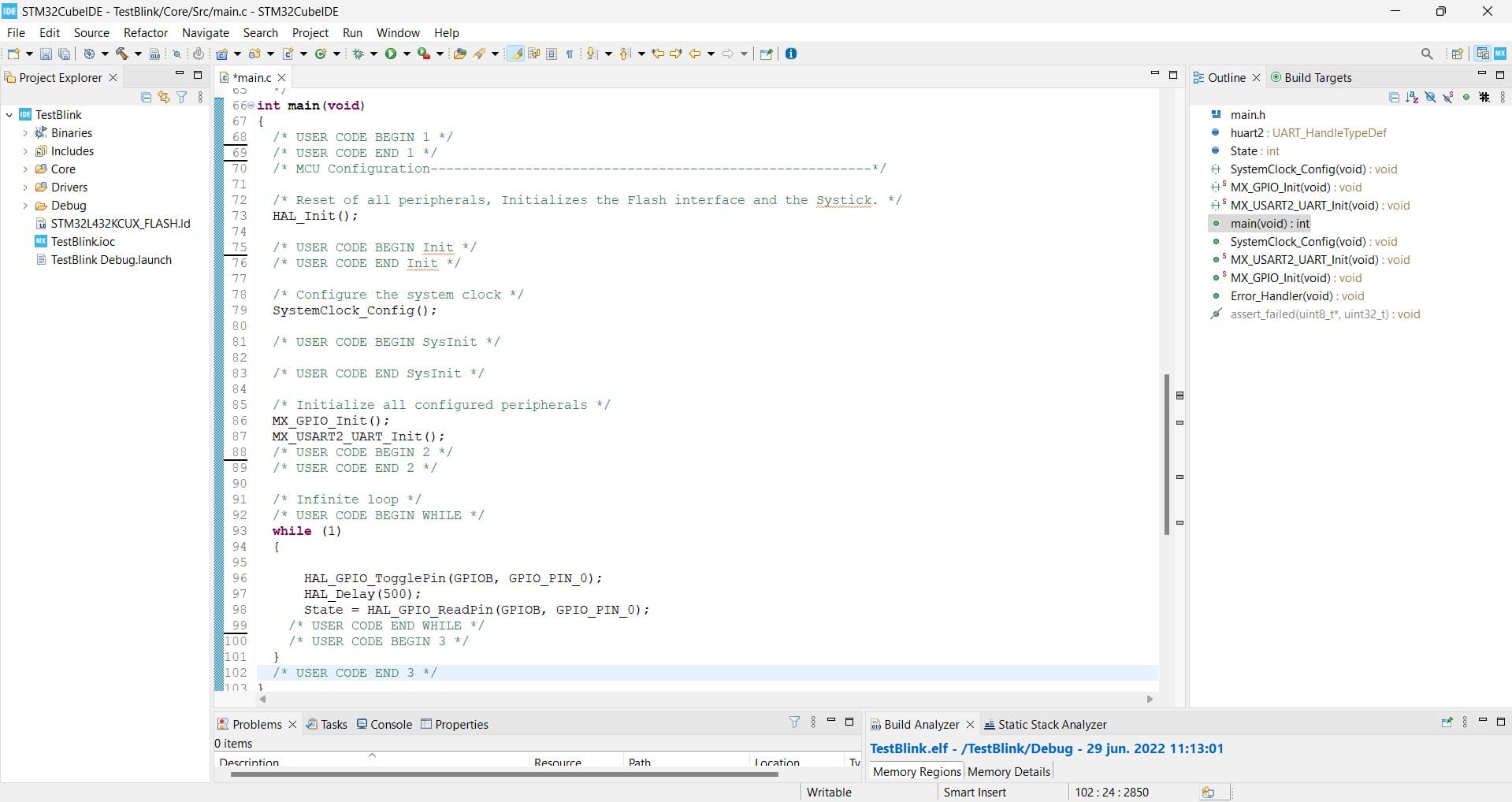Open the new-file toolbar dropdown arrow

29,54
